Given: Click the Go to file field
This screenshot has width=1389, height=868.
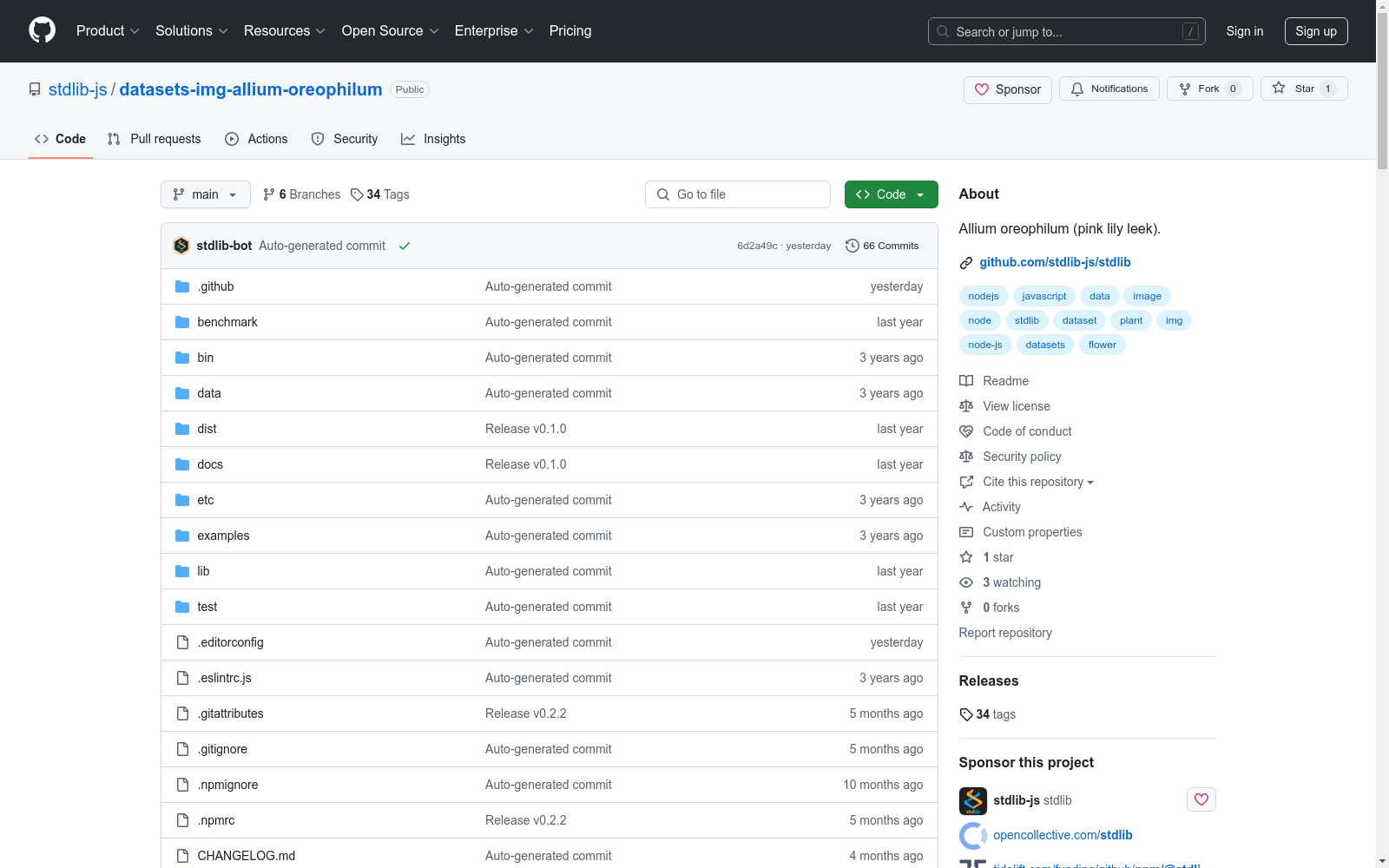Looking at the screenshot, I should [x=738, y=194].
